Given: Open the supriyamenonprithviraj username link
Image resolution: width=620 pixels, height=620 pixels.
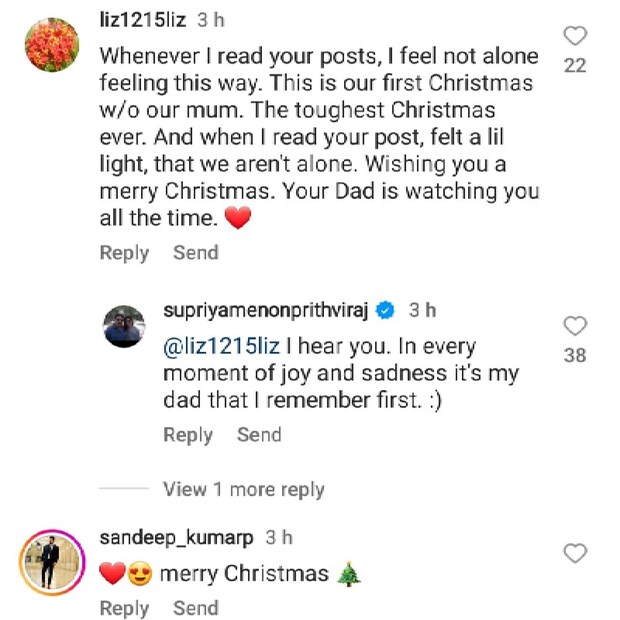Looking at the screenshot, I should coord(267,311).
